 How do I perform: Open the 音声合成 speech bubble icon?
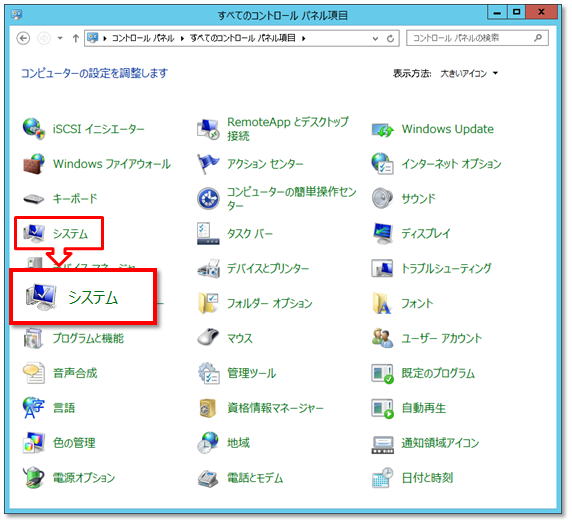tap(34, 373)
